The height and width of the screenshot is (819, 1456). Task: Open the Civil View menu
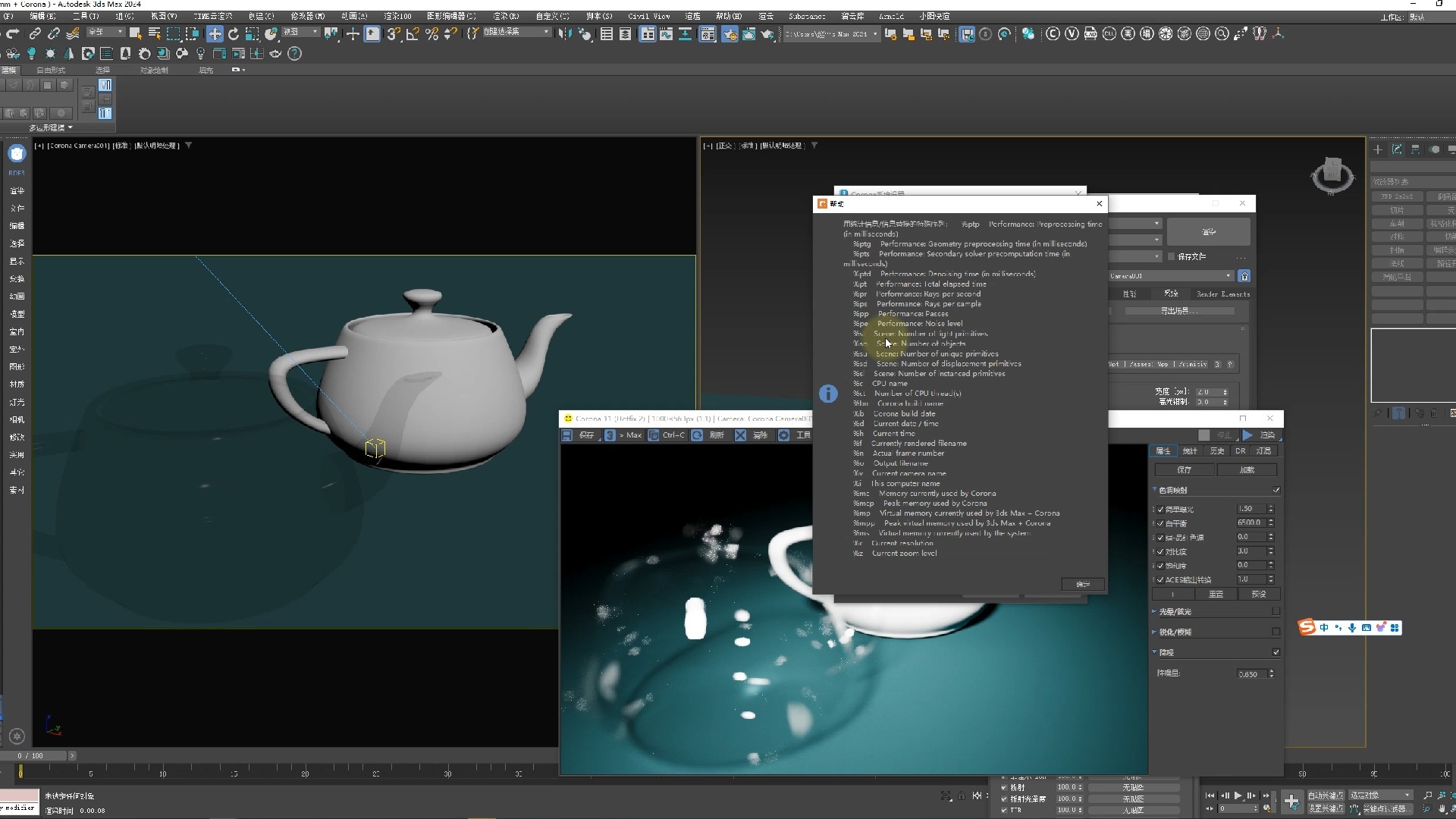648,16
